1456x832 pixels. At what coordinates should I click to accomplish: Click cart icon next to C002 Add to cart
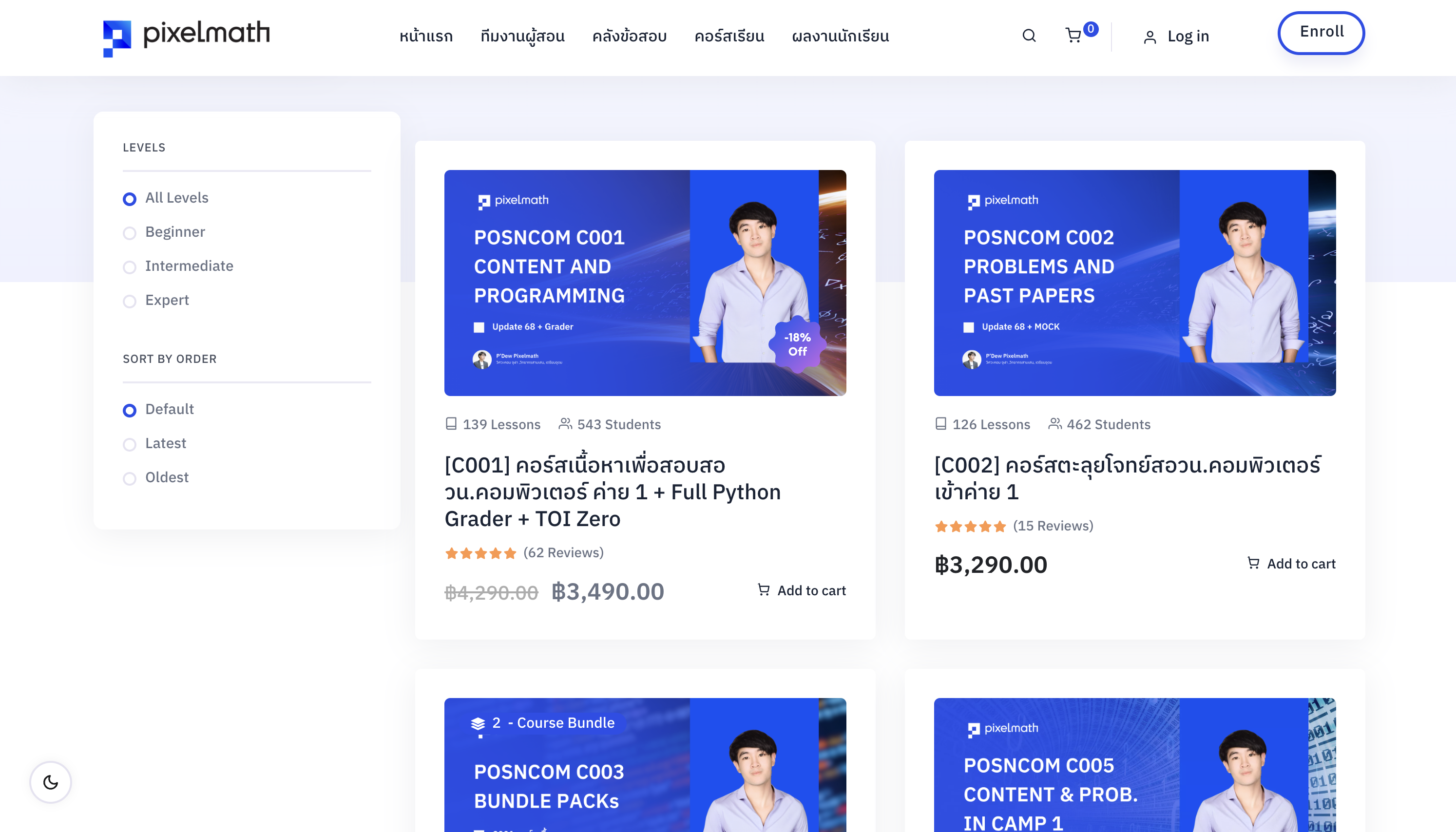pos(1253,563)
